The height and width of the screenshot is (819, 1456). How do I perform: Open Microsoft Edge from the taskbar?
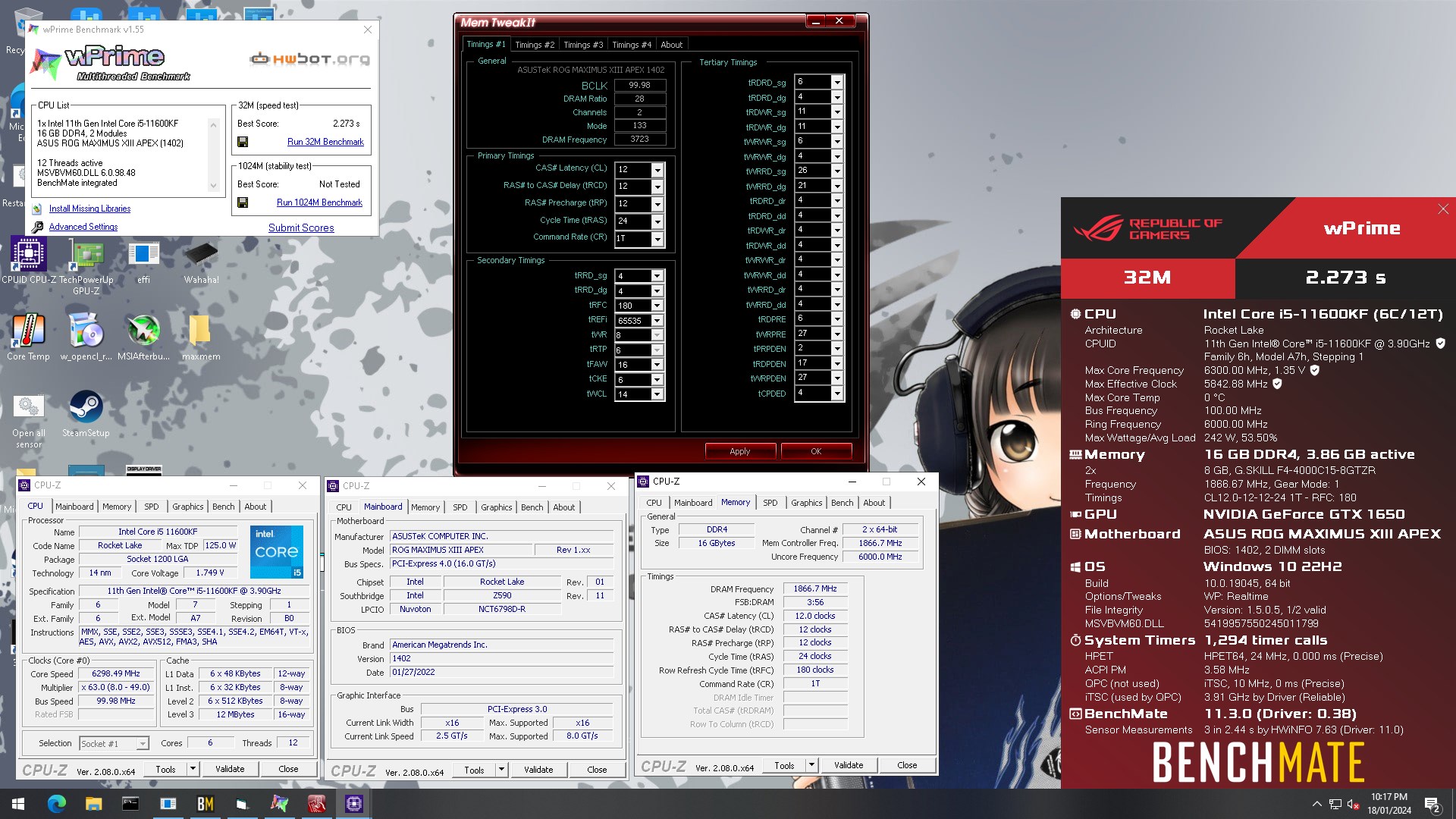coord(56,804)
